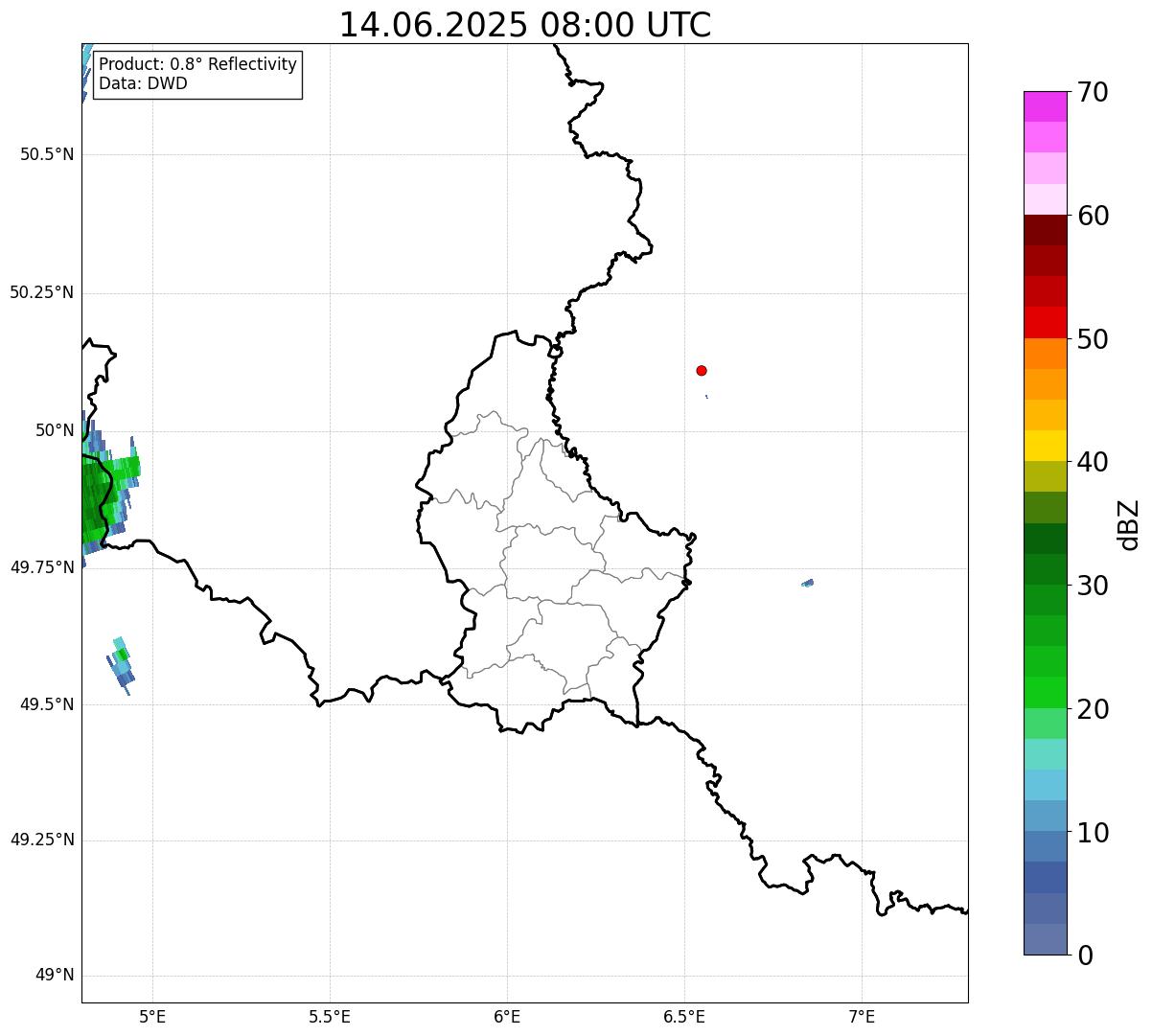
Task: Click the large green radar echo near 5°E
Action: point(104,494)
